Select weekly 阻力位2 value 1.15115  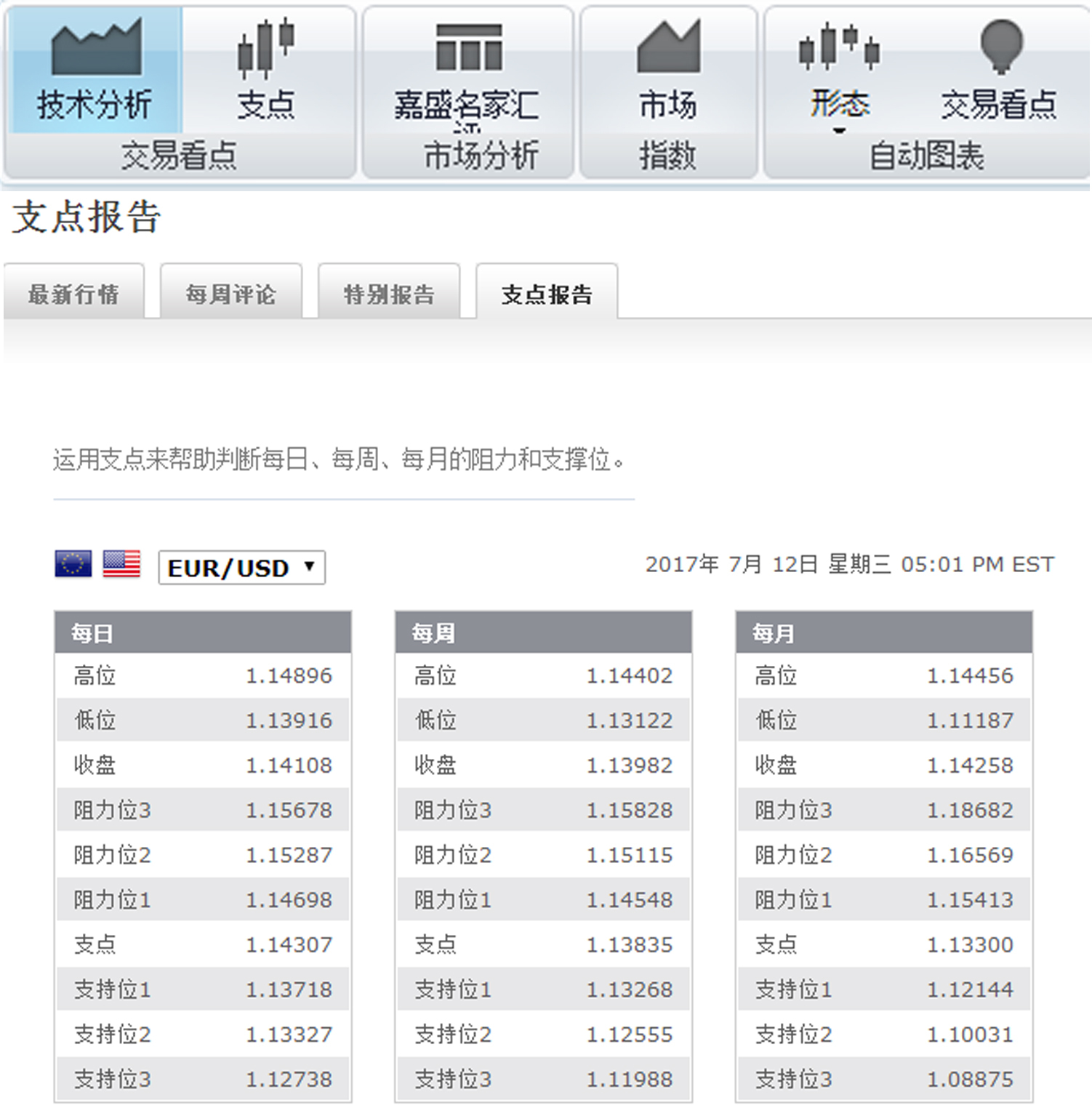click(630, 855)
